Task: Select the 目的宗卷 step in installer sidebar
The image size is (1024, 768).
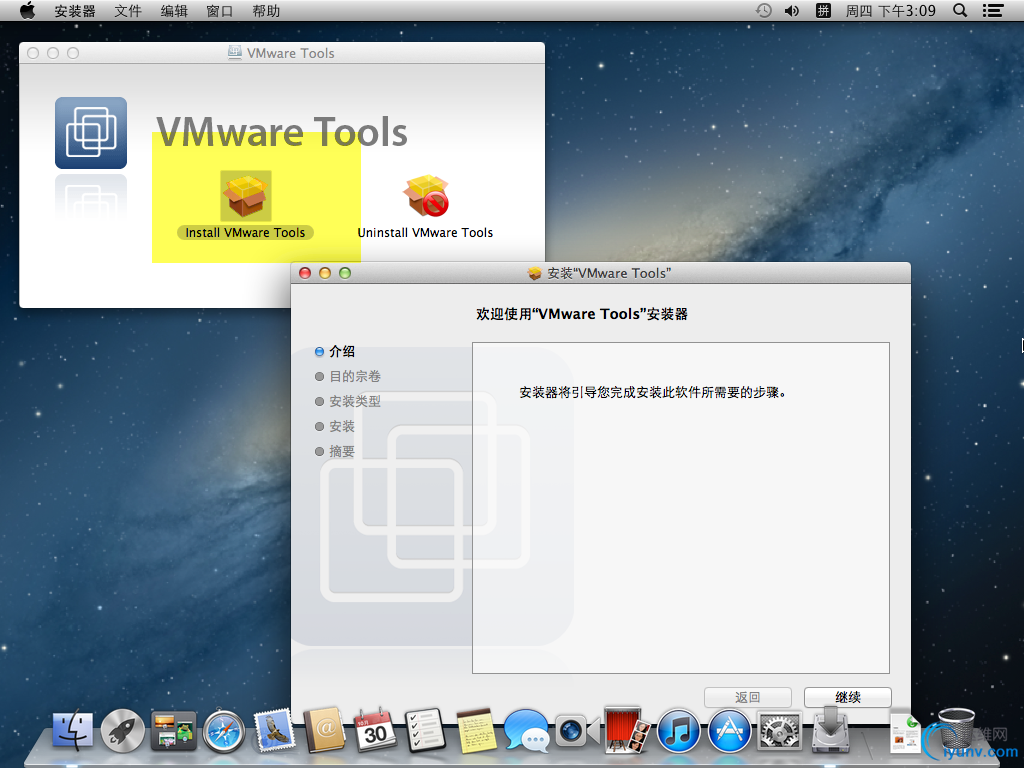Action: [x=347, y=376]
